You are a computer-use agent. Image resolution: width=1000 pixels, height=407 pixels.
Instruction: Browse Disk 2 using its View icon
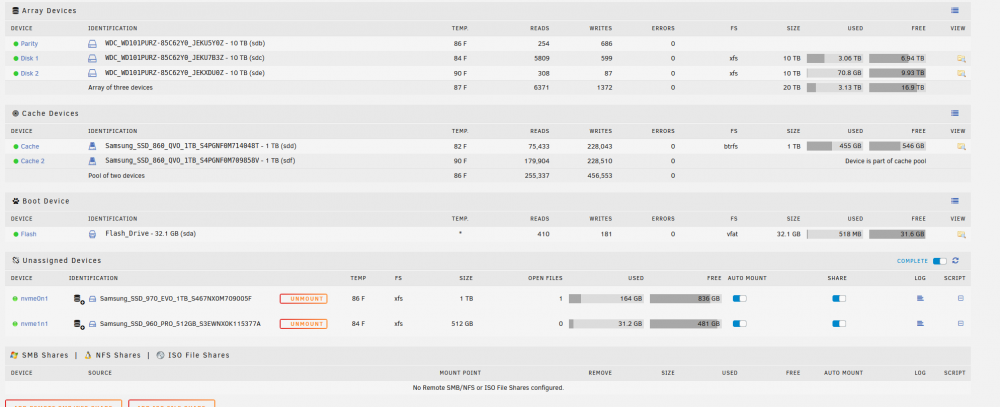click(x=961, y=73)
